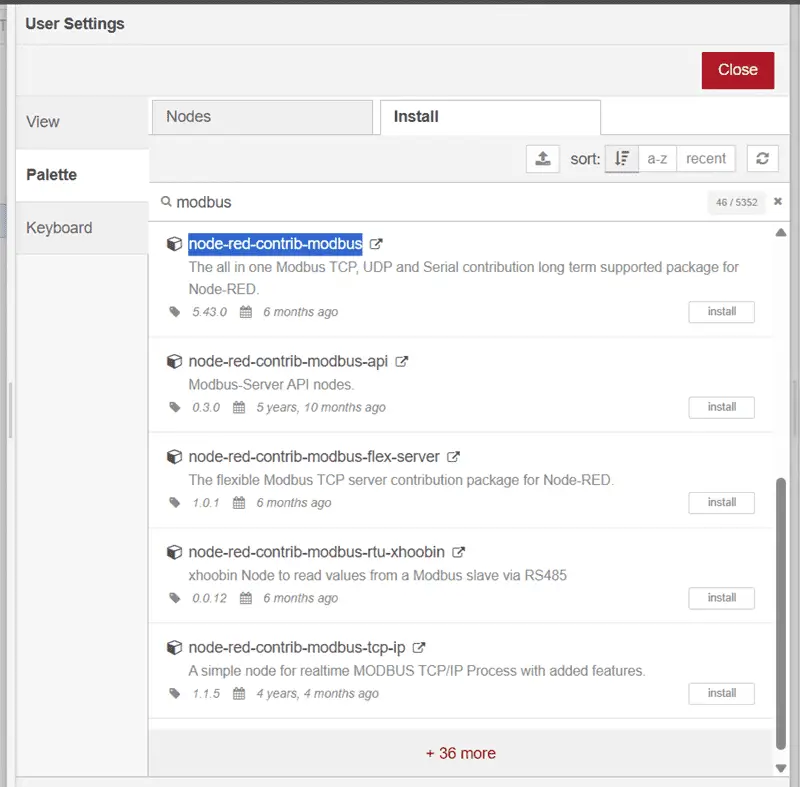Image resolution: width=800 pixels, height=787 pixels.
Task: Open the Keyboard settings section
Action: (82, 227)
